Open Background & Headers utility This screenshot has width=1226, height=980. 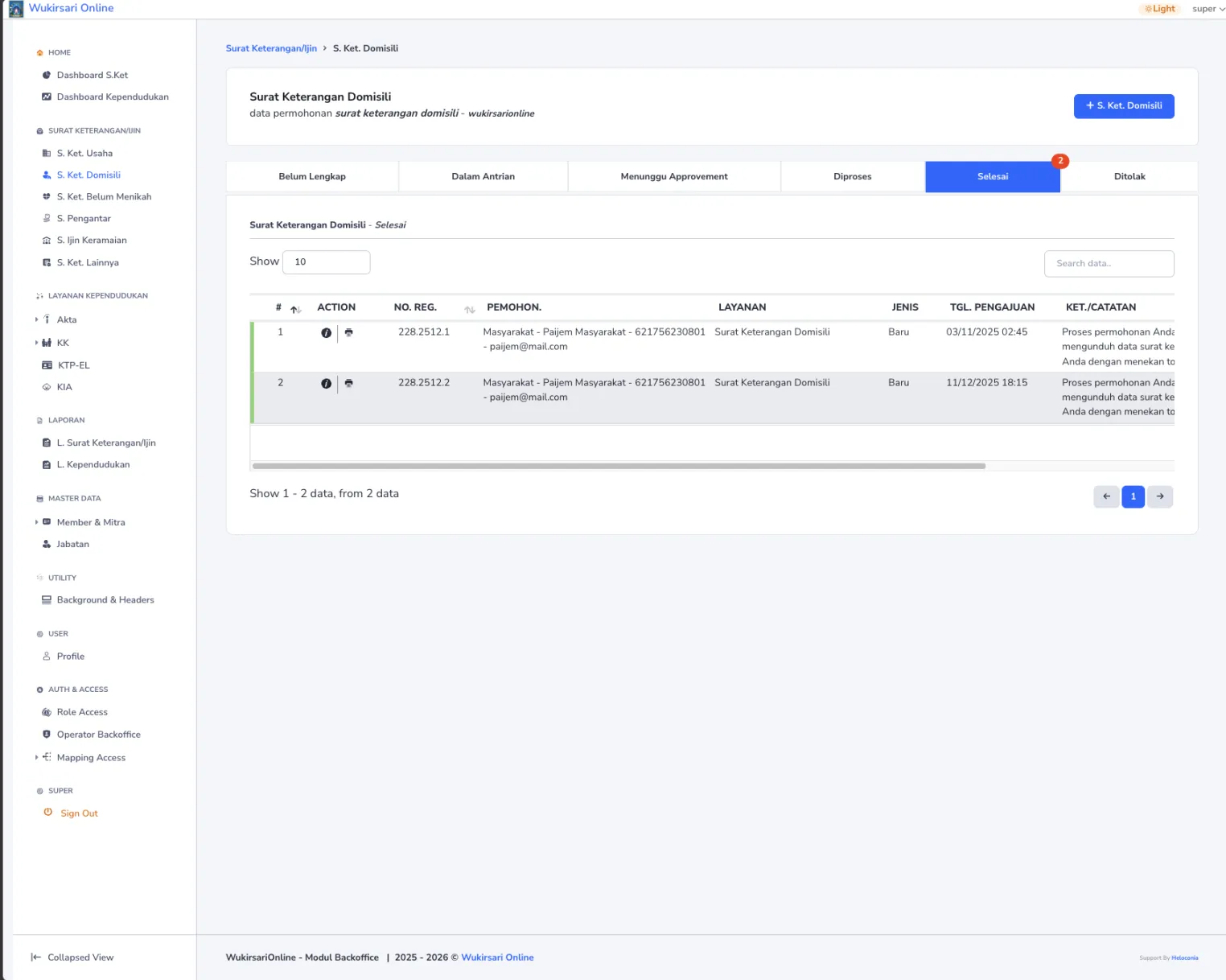[105, 600]
